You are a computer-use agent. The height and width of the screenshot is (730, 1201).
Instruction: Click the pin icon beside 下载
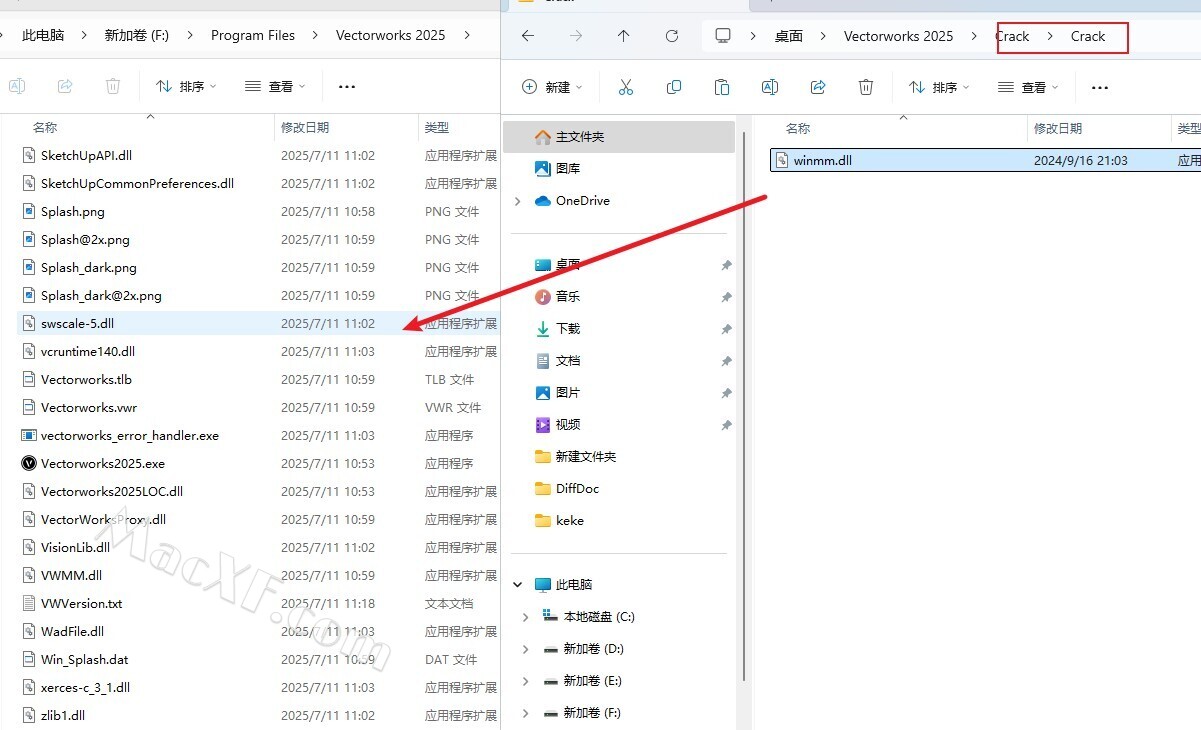726,329
